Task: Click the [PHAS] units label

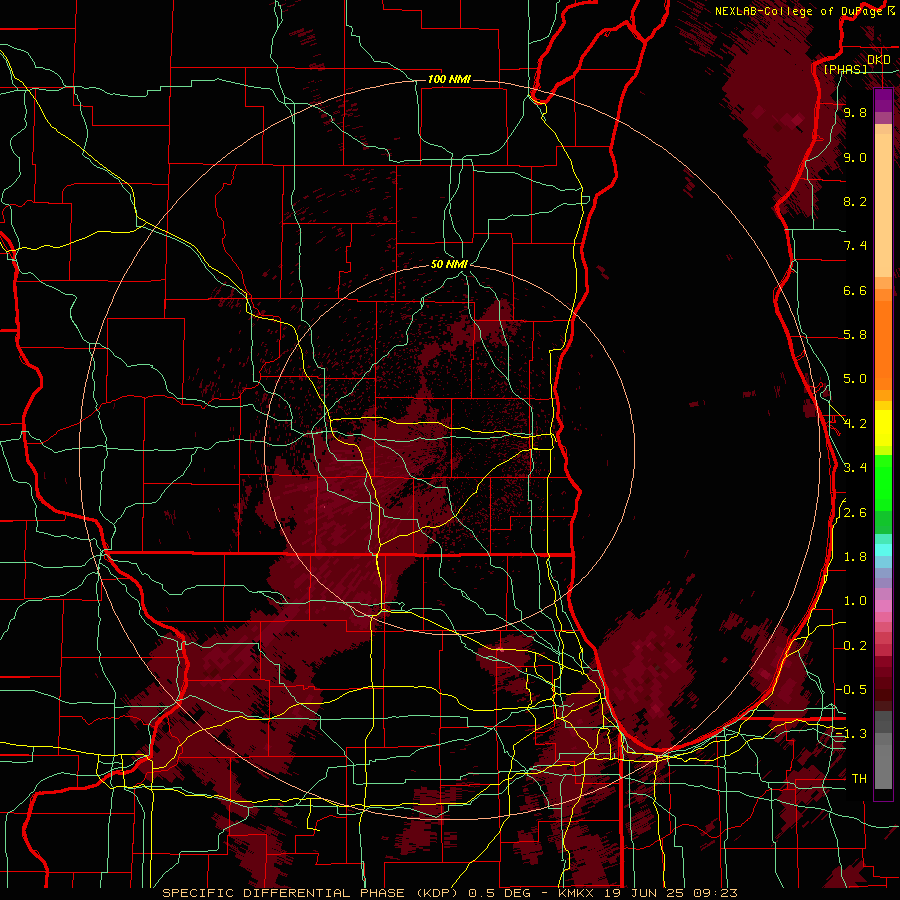Action: coord(845,69)
